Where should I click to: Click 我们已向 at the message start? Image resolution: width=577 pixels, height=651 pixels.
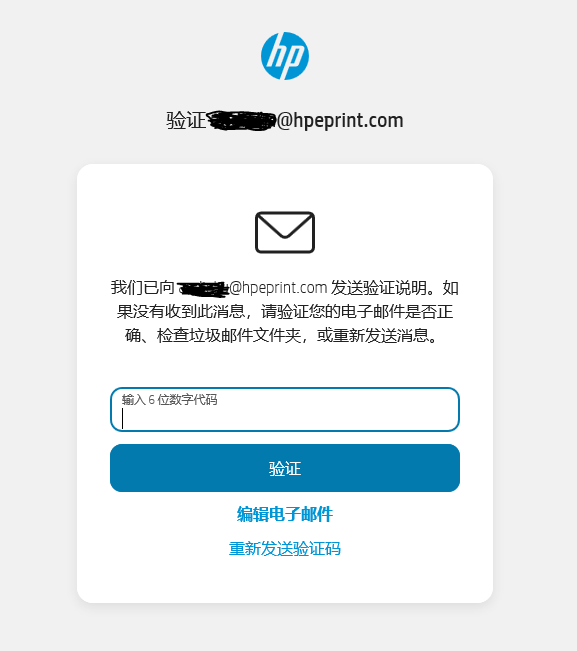143,288
